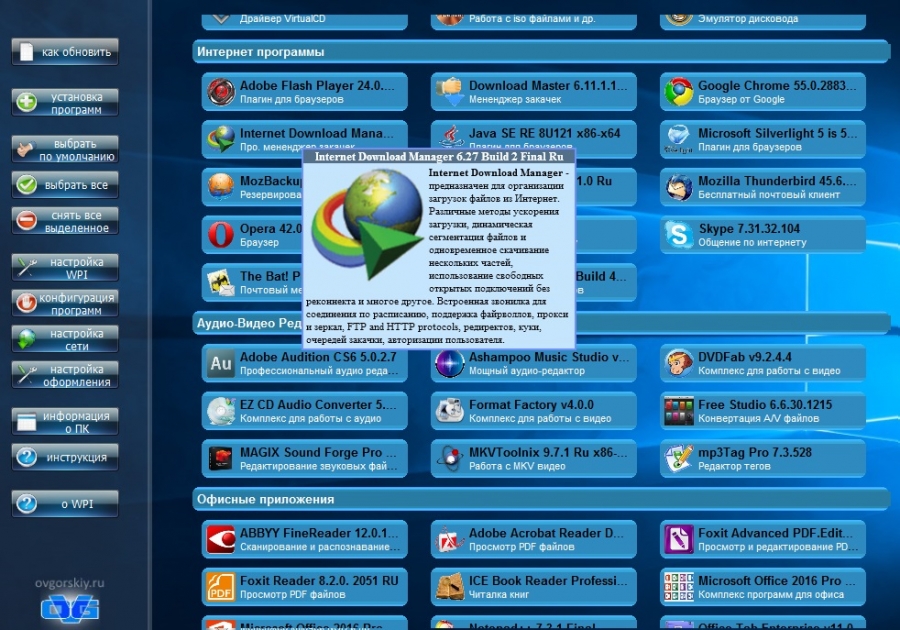Click the Adobe Audition Au icon
This screenshot has height=630, width=900.
point(221,363)
